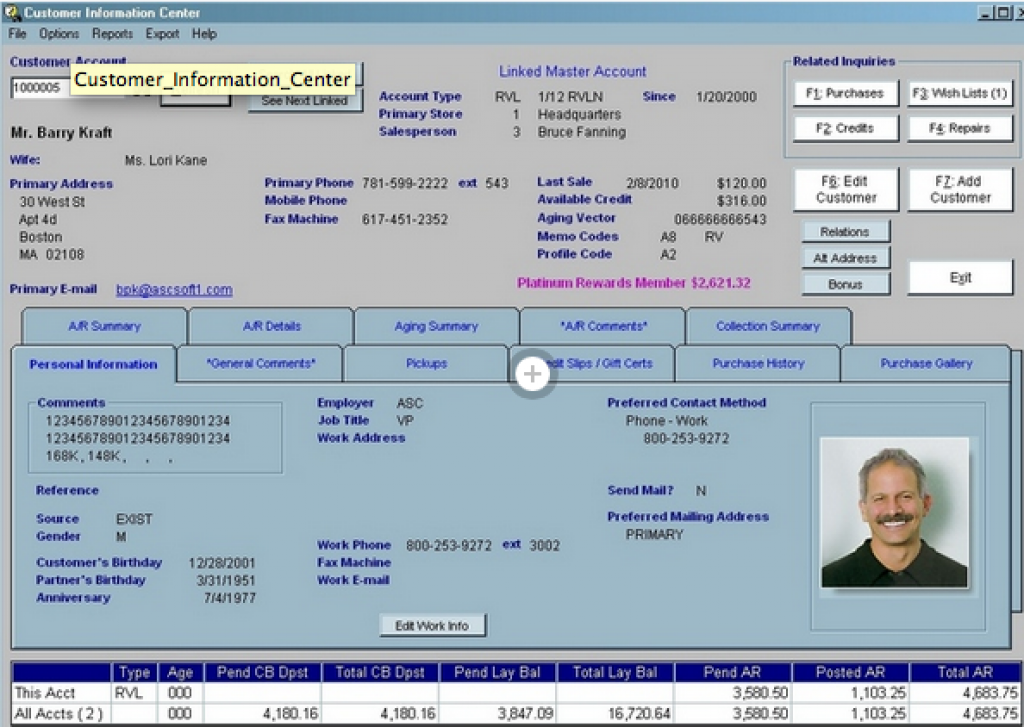Open the bpk@ascsoft1.com email link
The width and height of the screenshot is (1024, 727).
click(172, 290)
